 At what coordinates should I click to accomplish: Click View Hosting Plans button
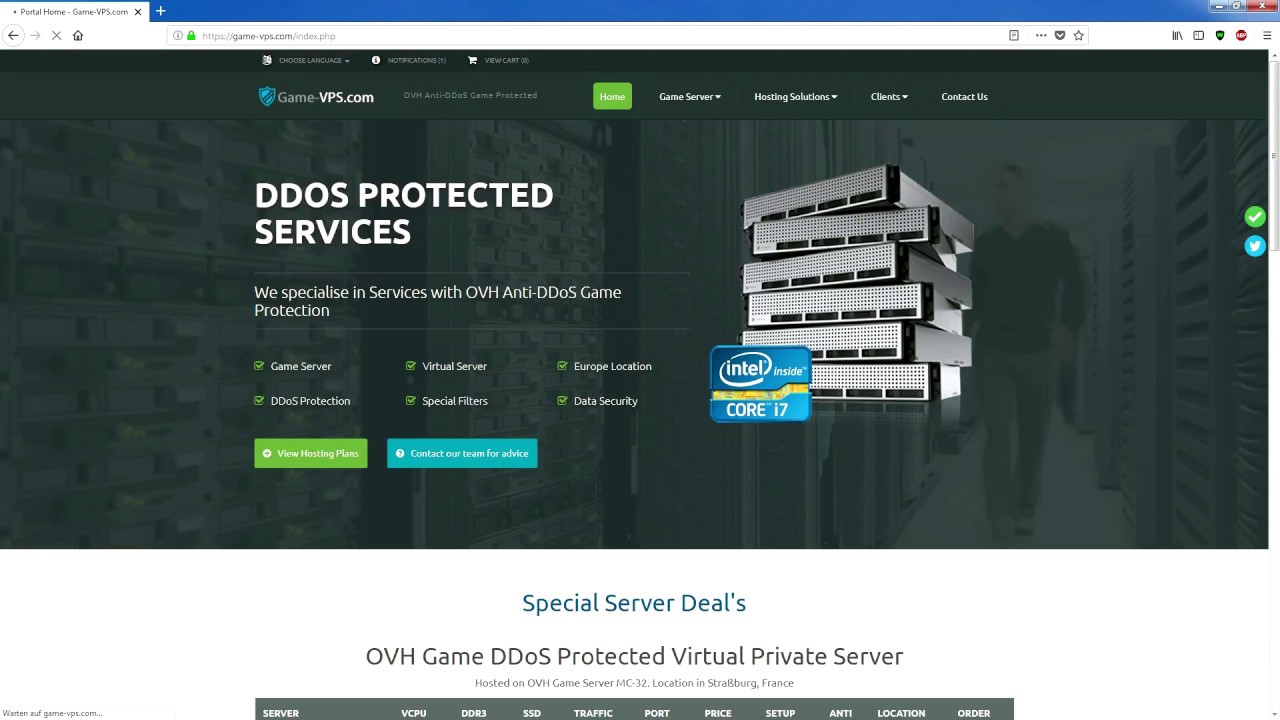311,453
